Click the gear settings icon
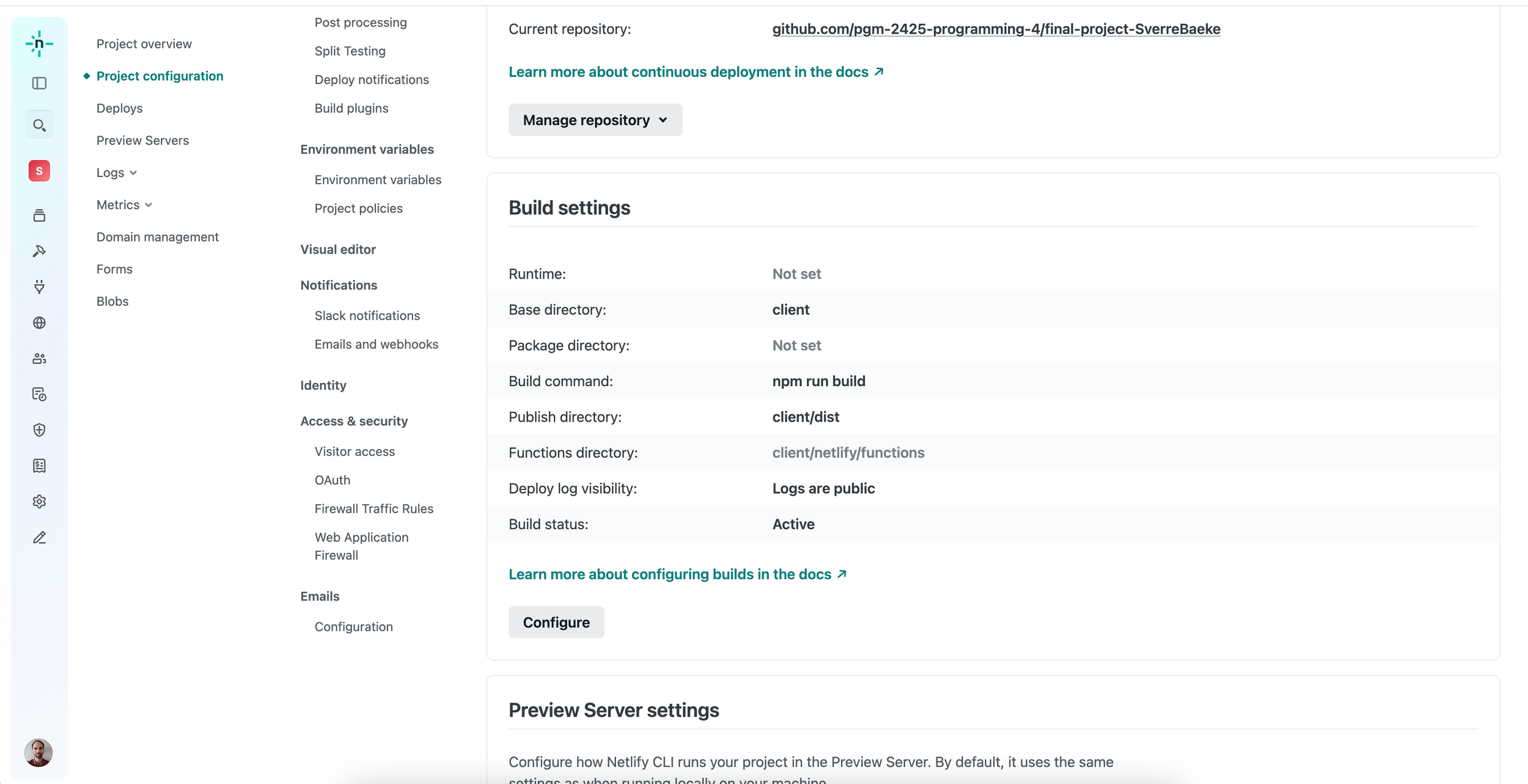This screenshot has width=1528, height=784. point(39,502)
